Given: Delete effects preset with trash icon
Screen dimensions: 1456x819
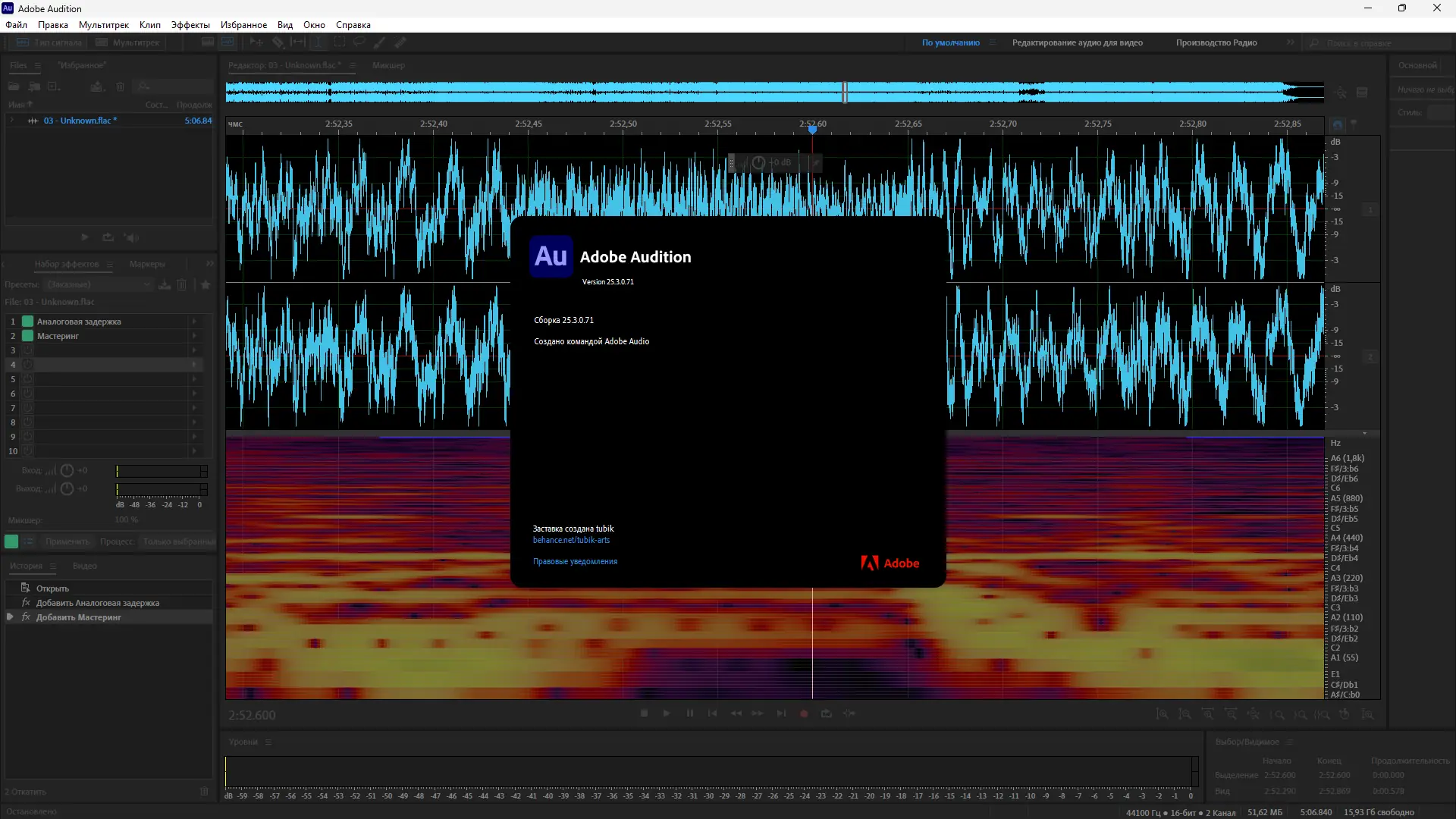Looking at the screenshot, I should click(x=182, y=284).
